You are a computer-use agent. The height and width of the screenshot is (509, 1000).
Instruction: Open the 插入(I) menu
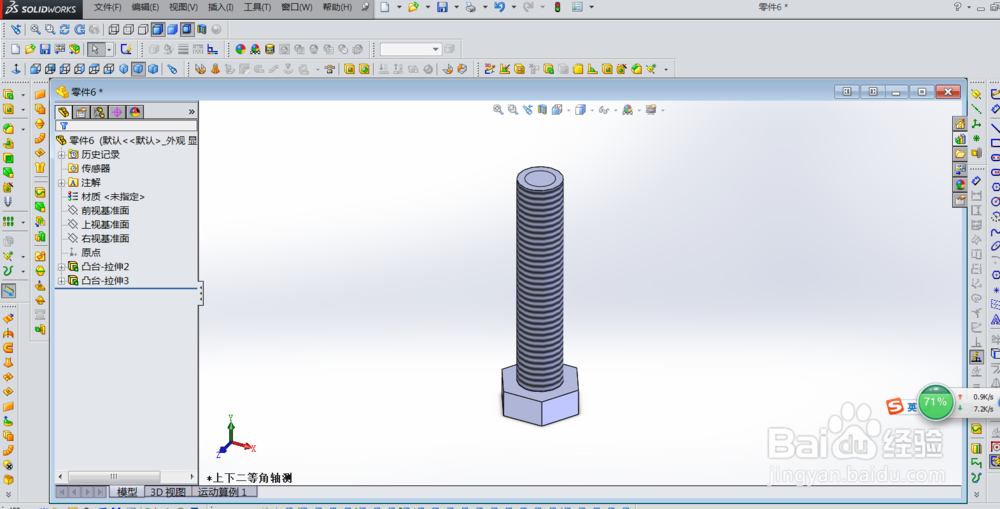(x=221, y=7)
